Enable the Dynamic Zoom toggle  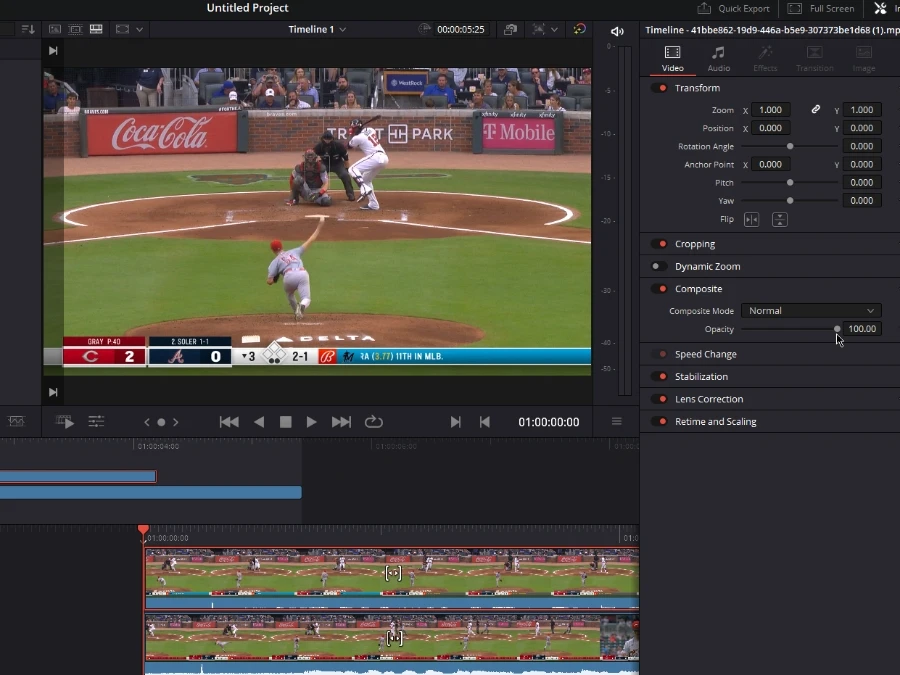click(x=660, y=266)
